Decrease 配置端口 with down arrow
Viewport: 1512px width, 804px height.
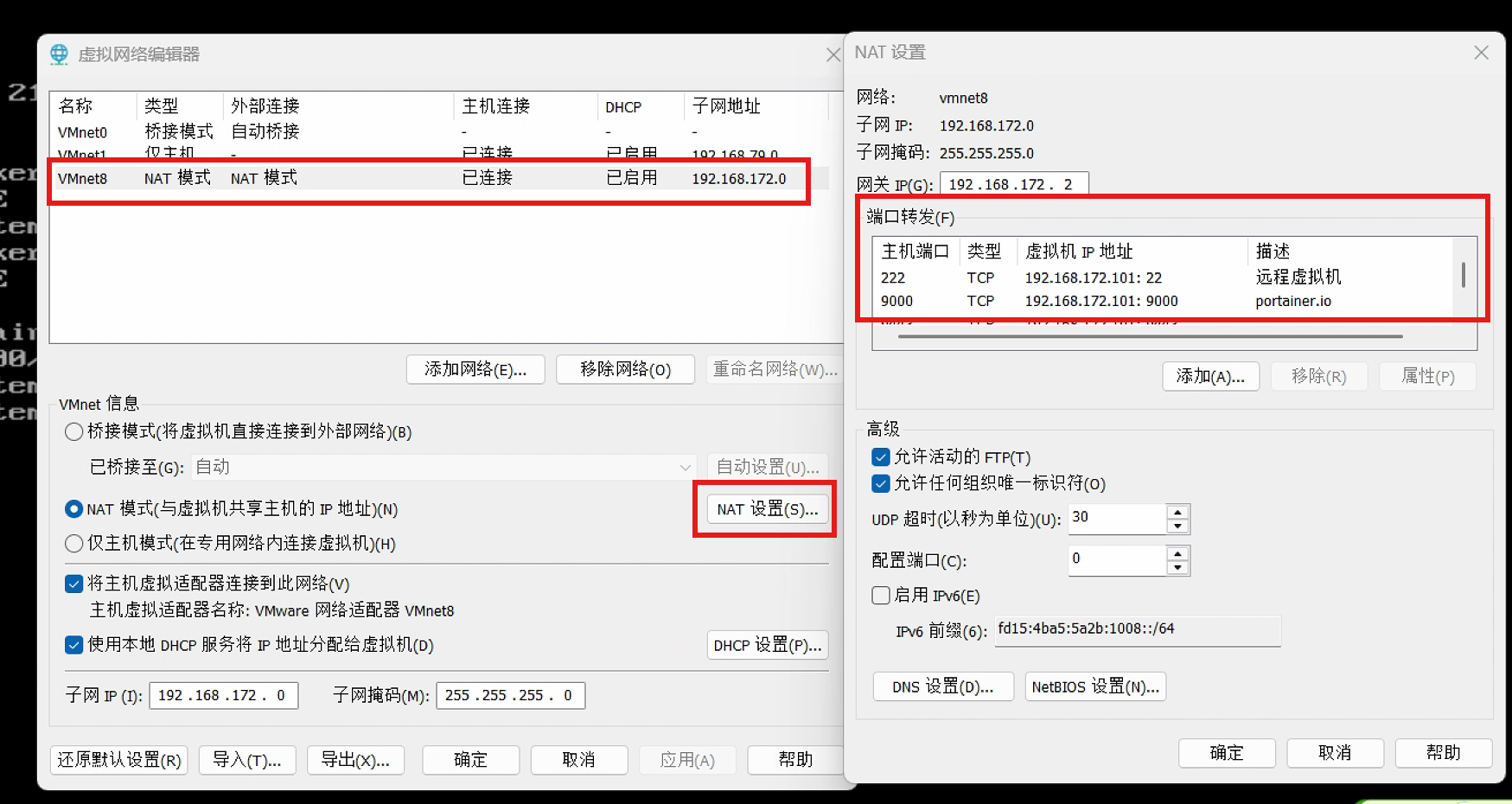(x=1177, y=566)
